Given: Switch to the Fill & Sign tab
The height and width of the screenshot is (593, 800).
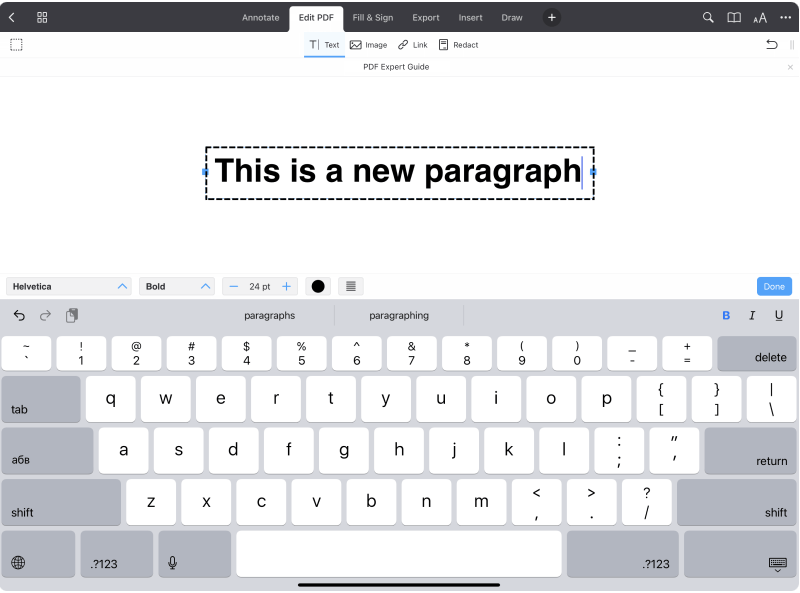Looking at the screenshot, I should click(x=373, y=18).
